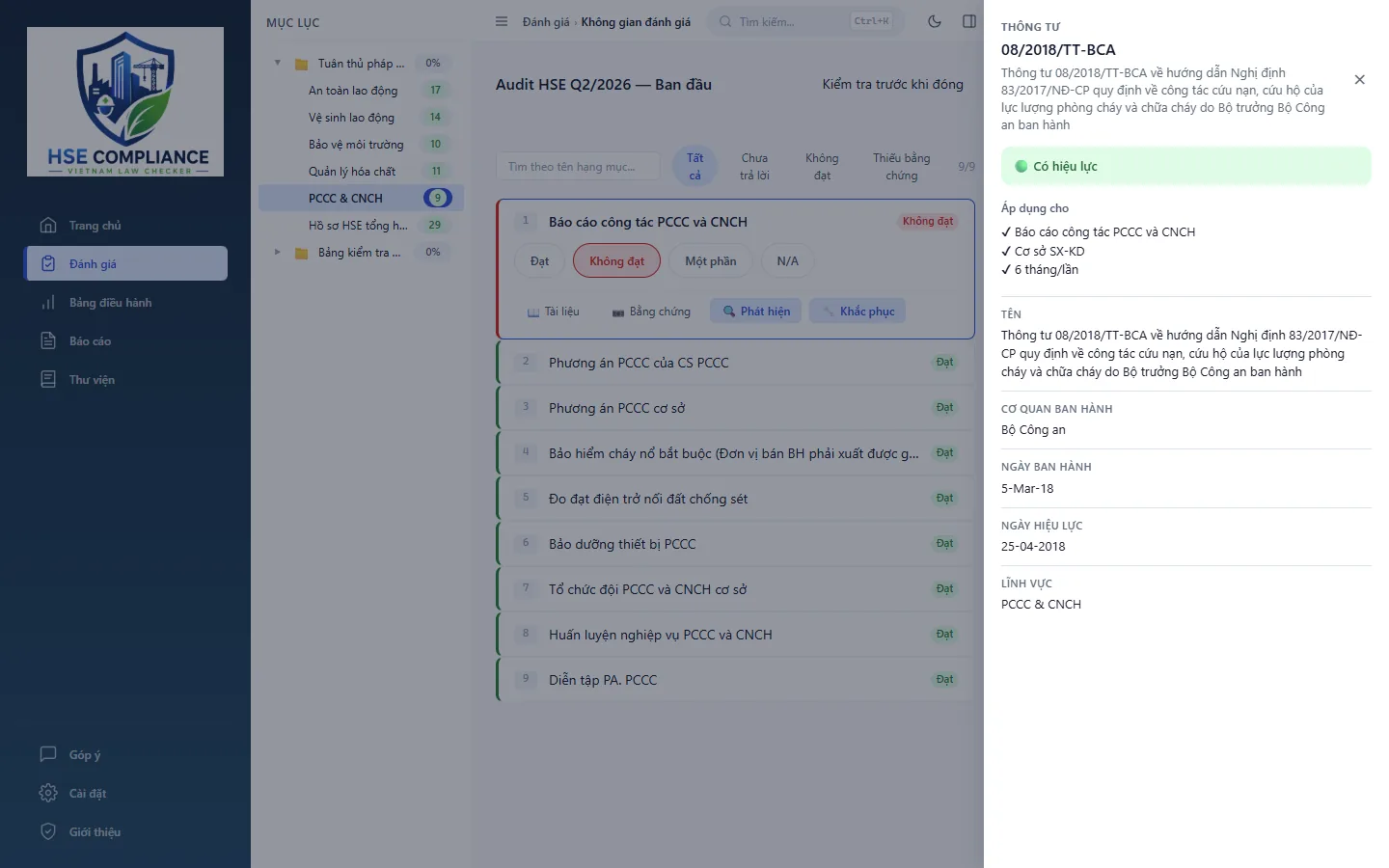Image resolution: width=1389 pixels, height=868 pixels.
Task: Filter by Thiếu bằng chứng tab
Action: 902,166
